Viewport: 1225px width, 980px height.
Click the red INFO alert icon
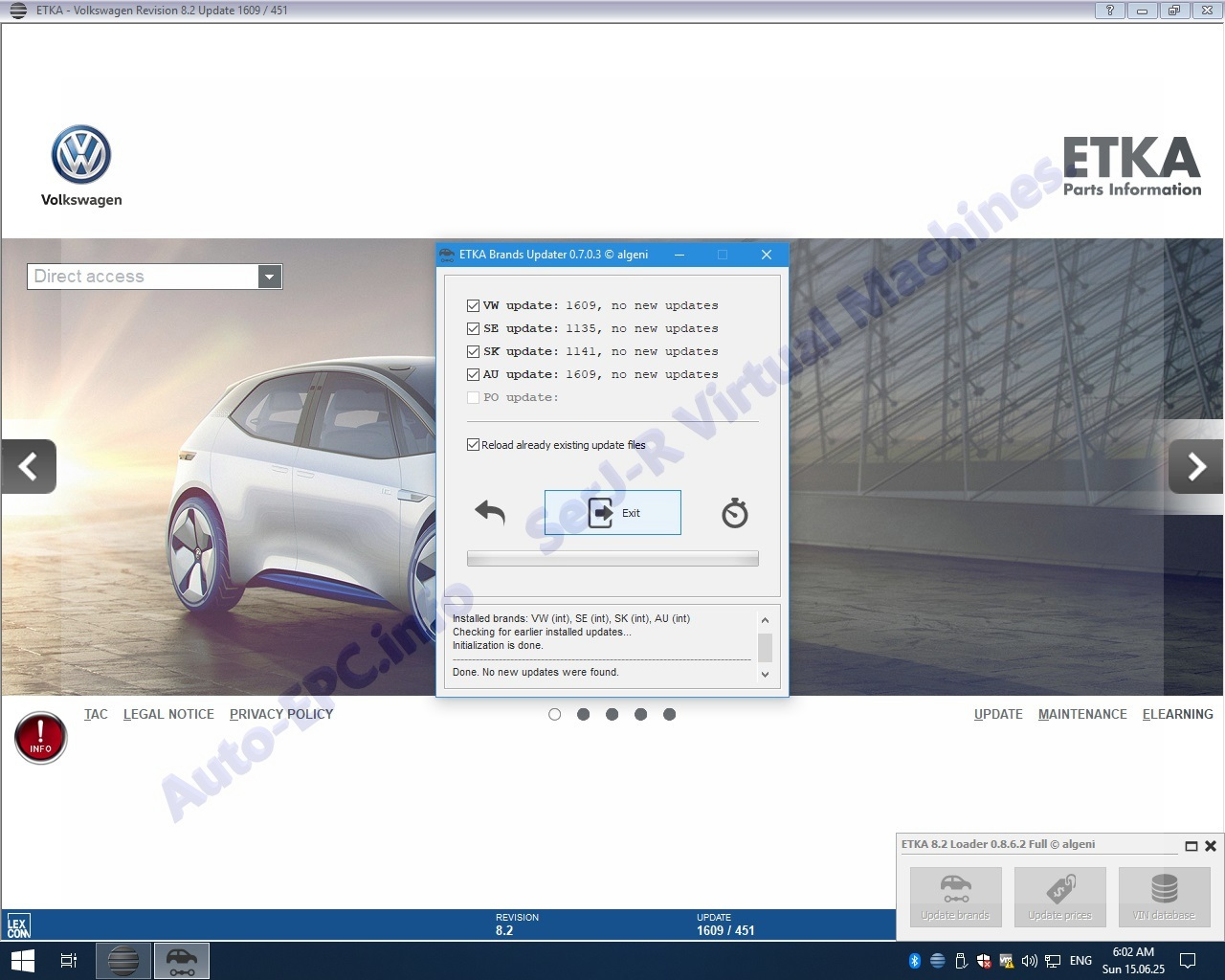coord(40,738)
